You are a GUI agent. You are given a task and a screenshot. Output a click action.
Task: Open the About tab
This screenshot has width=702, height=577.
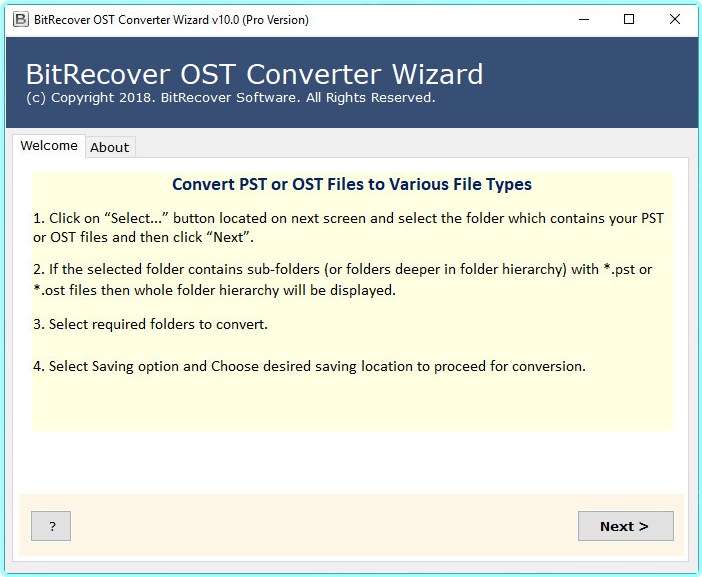coord(109,147)
